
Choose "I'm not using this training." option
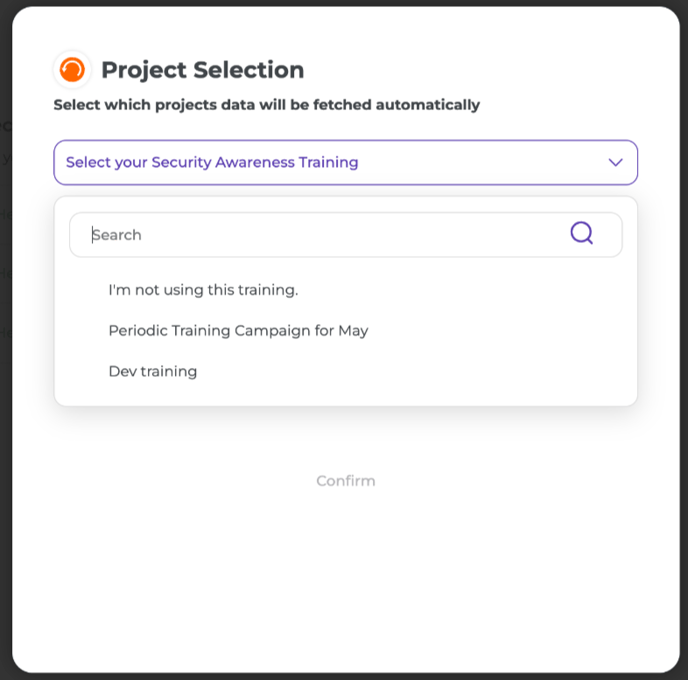tap(203, 290)
